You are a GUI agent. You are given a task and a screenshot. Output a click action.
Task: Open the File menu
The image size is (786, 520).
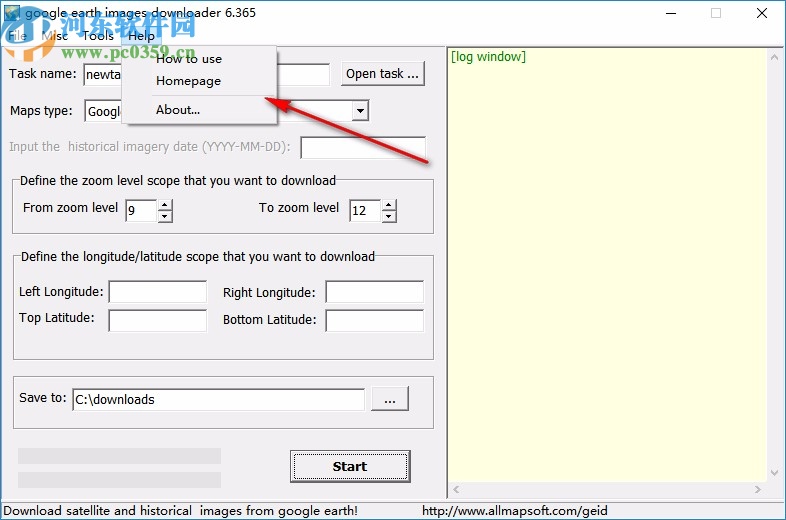(x=17, y=36)
